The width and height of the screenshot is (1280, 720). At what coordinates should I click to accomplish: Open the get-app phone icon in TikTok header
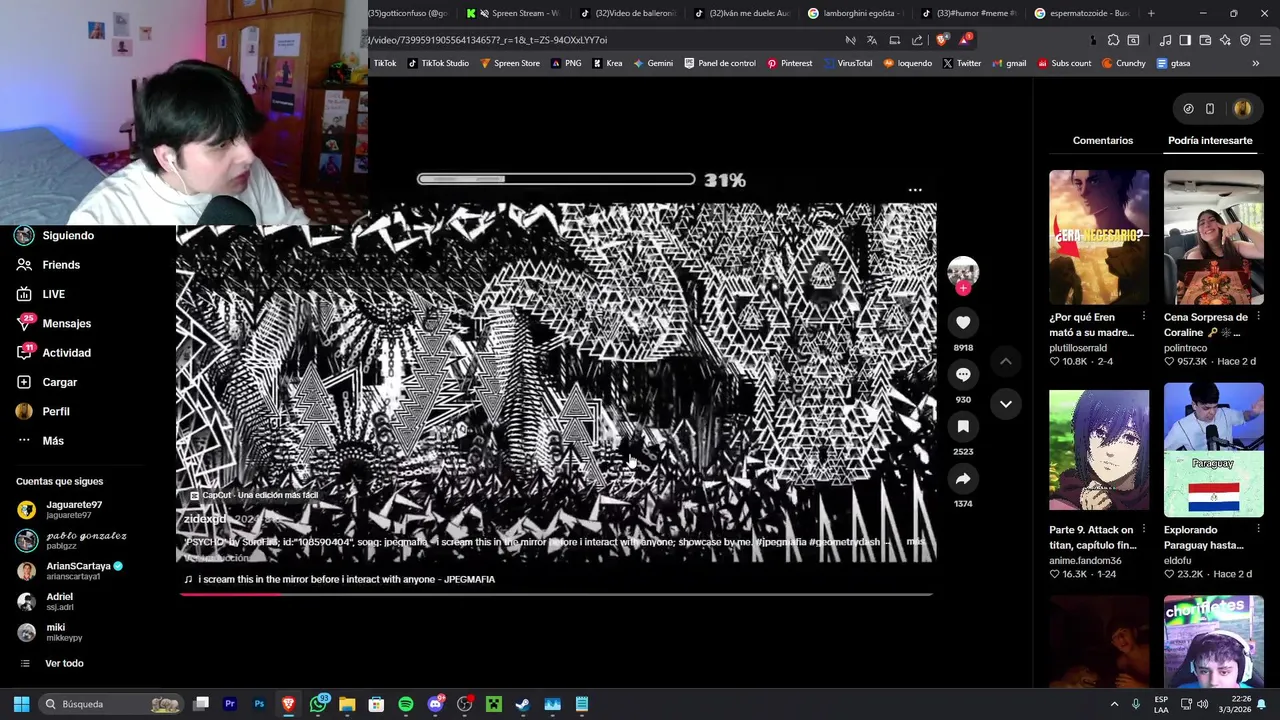point(1209,109)
